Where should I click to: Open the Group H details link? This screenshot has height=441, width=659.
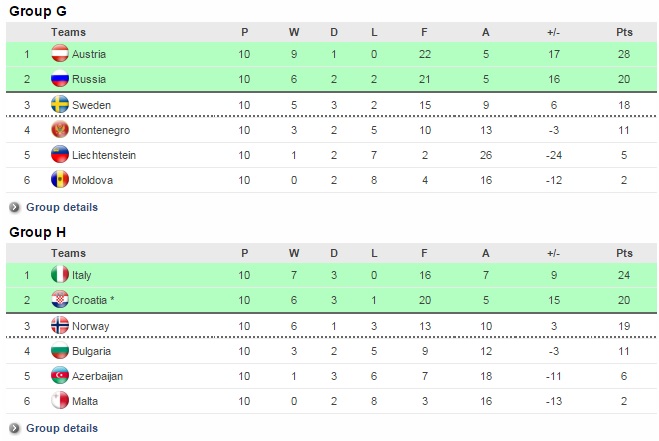click(x=62, y=428)
